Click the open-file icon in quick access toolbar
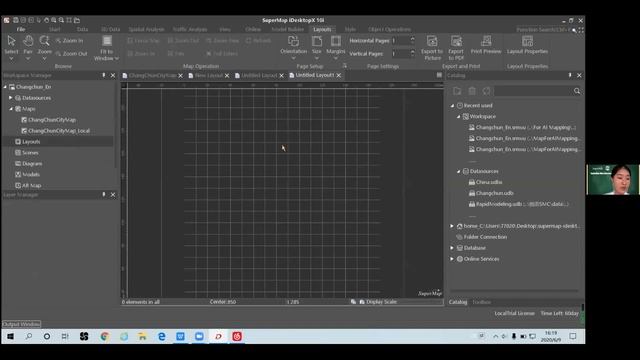 (77, 20)
